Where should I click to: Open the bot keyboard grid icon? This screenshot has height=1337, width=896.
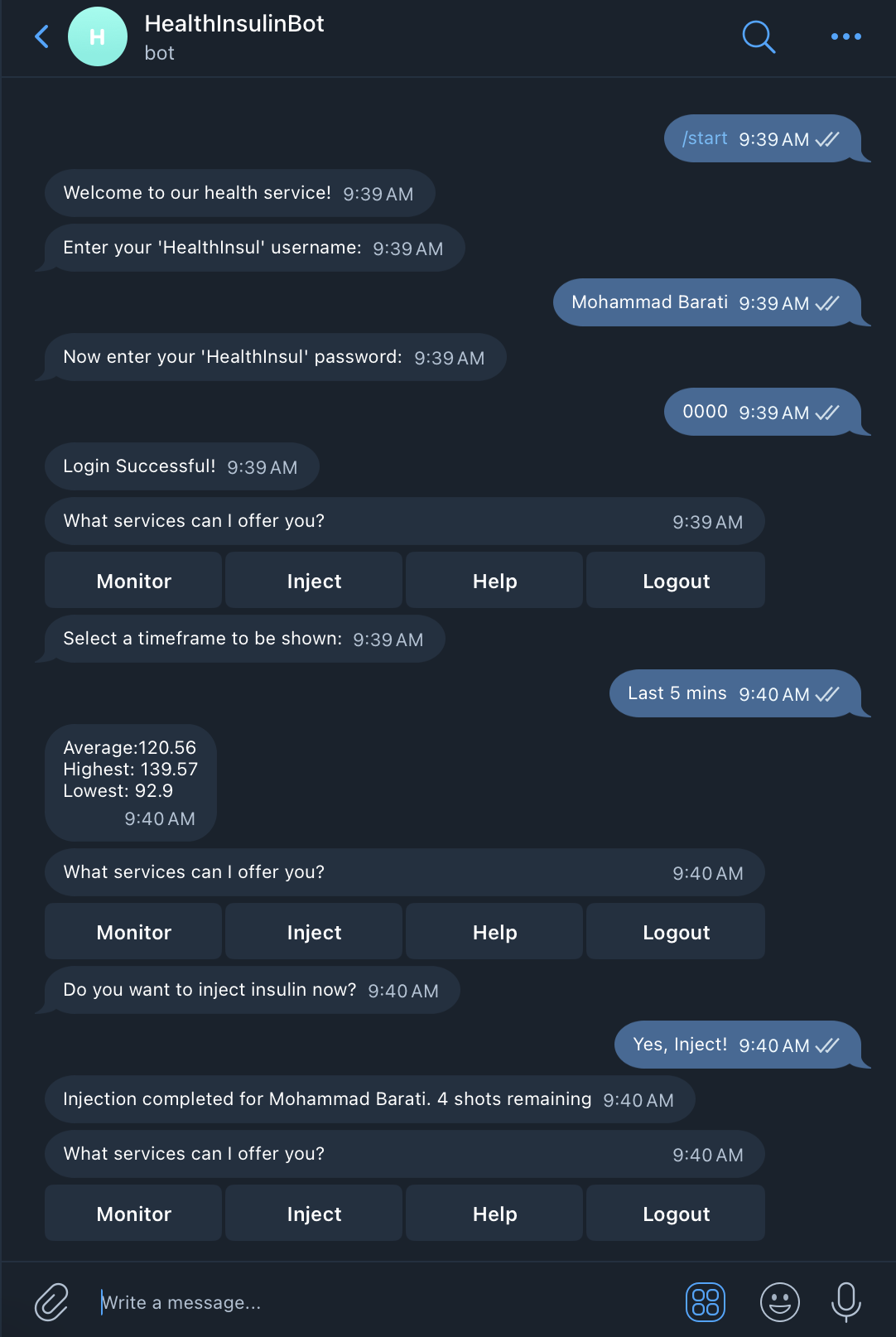click(x=705, y=1301)
